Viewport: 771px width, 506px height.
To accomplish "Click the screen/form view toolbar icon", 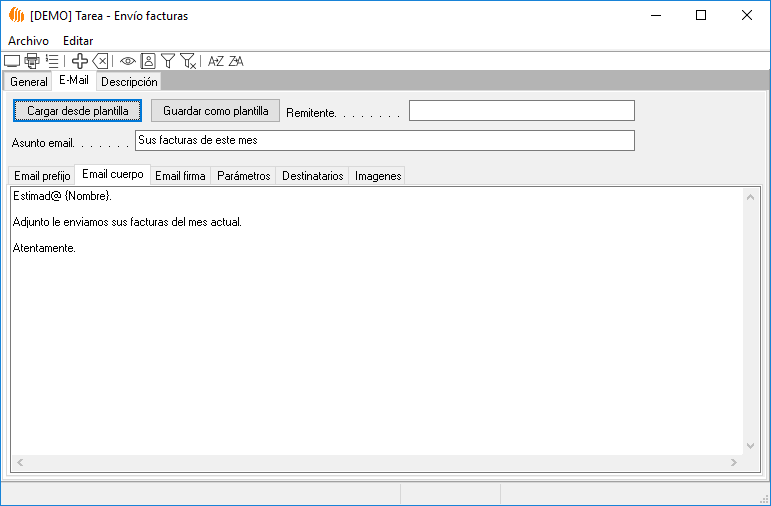I will [12, 61].
